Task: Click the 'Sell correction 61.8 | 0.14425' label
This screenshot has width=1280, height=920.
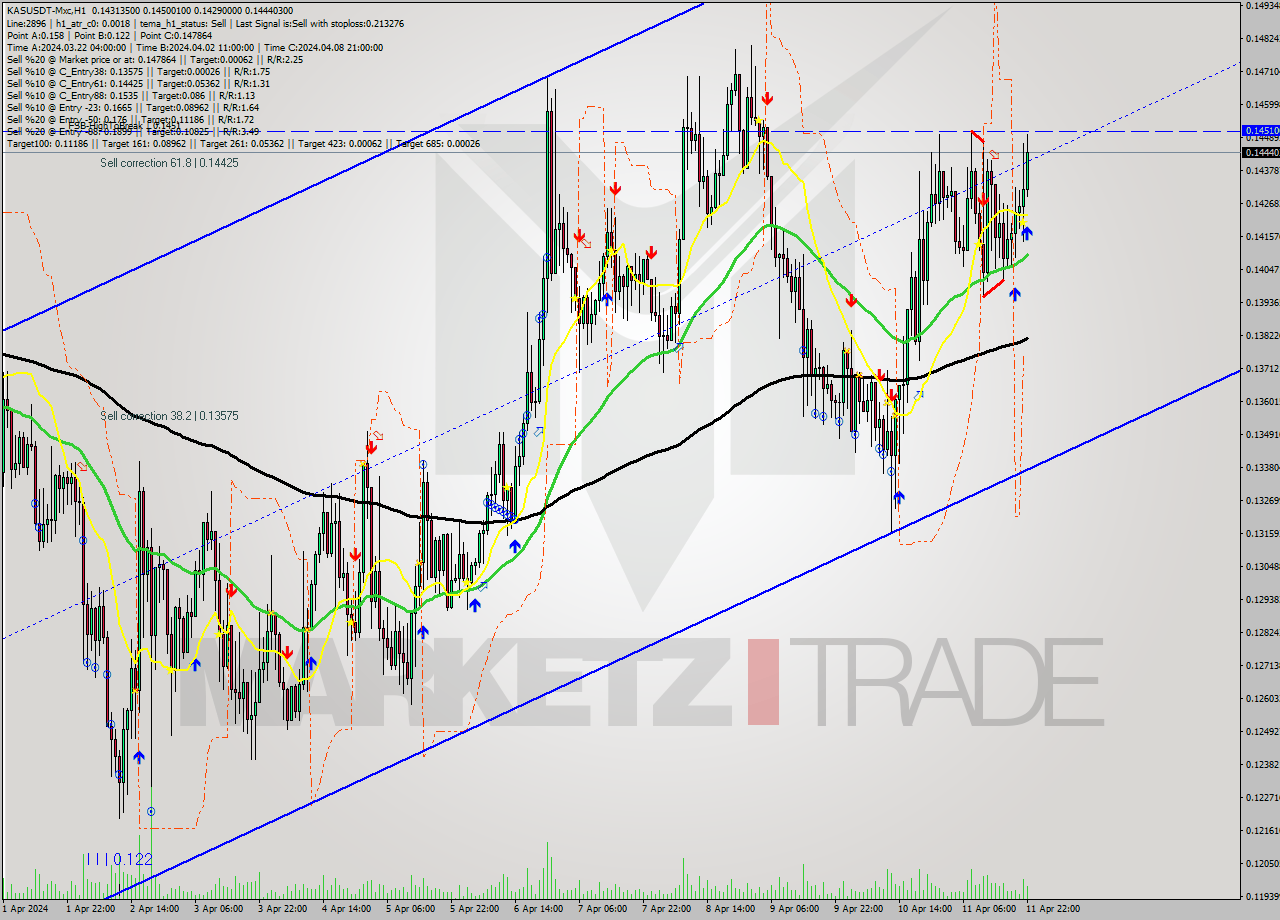Action: pos(169,162)
